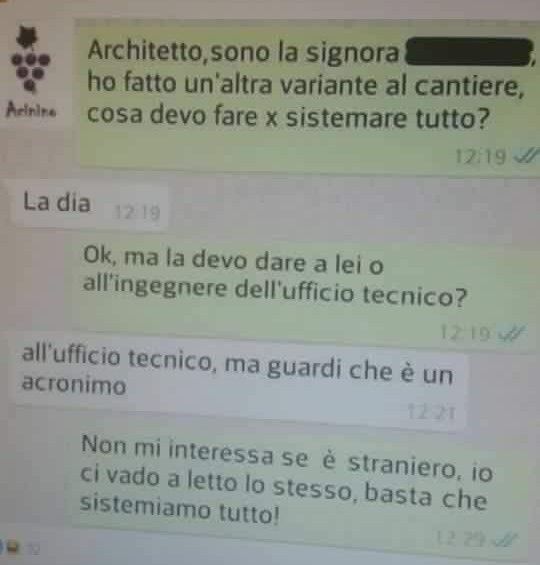Click the small icon in the bottom-left corner
Image resolution: width=540 pixels, height=565 pixels.
[13, 548]
